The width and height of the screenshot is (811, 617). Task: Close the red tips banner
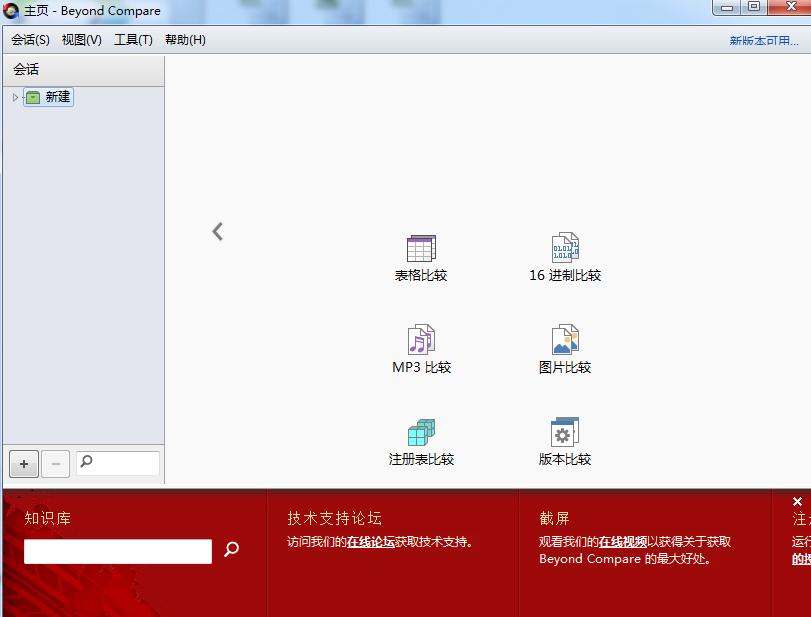(x=798, y=502)
